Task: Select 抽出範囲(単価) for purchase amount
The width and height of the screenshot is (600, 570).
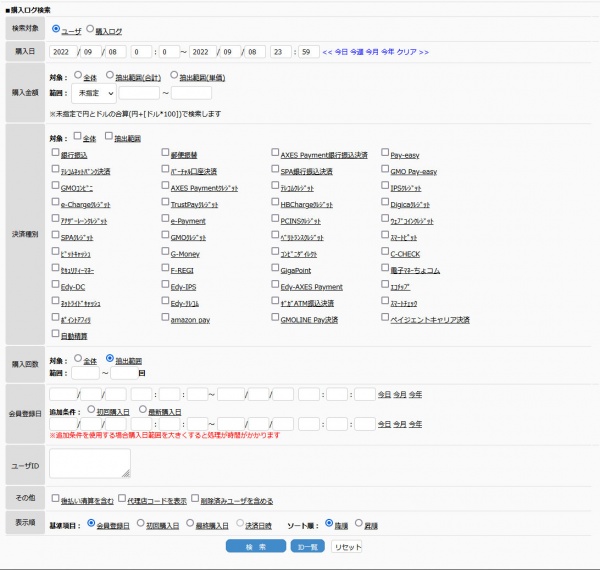Action: tap(174, 76)
